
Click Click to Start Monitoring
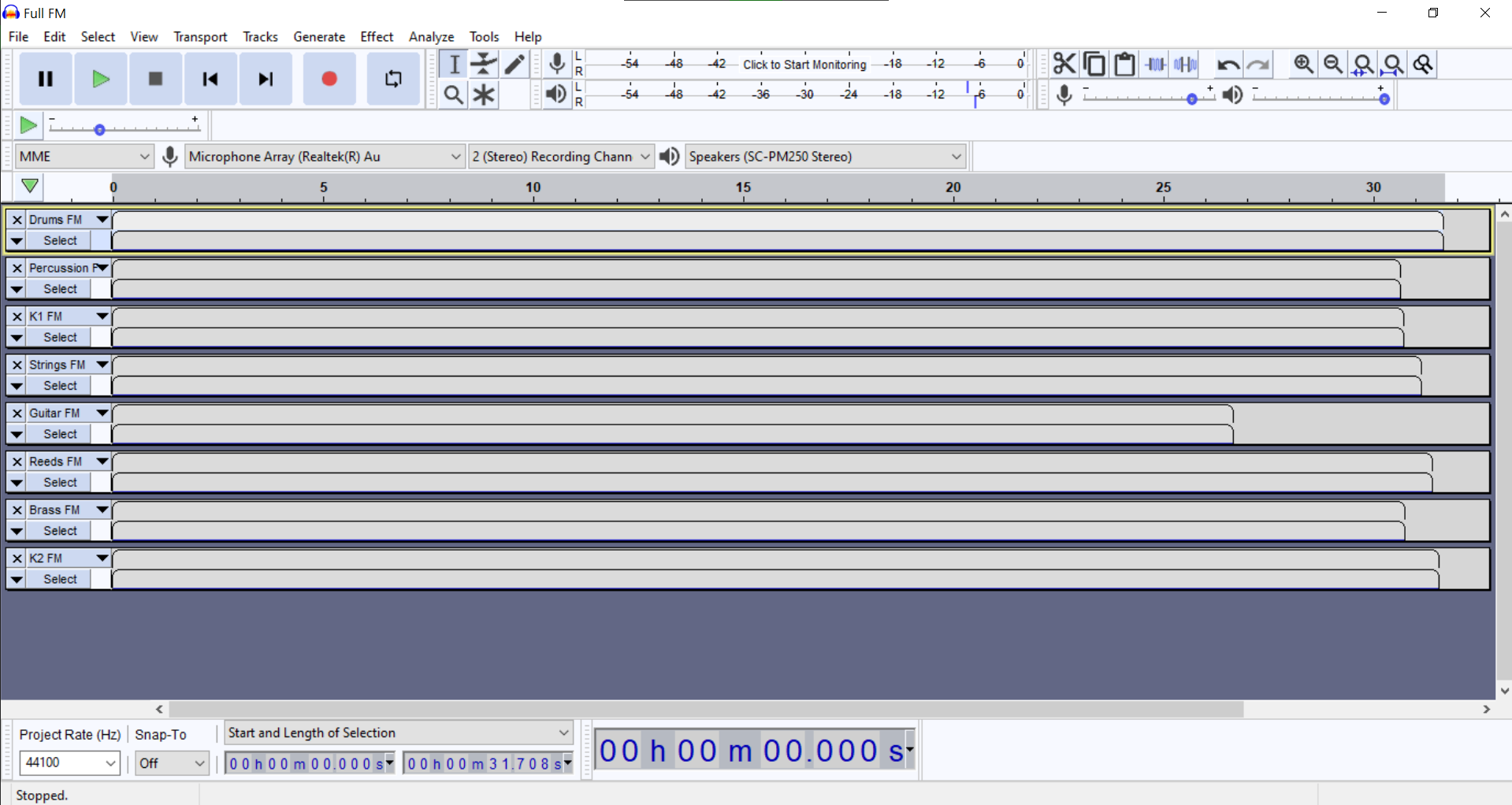(804, 65)
